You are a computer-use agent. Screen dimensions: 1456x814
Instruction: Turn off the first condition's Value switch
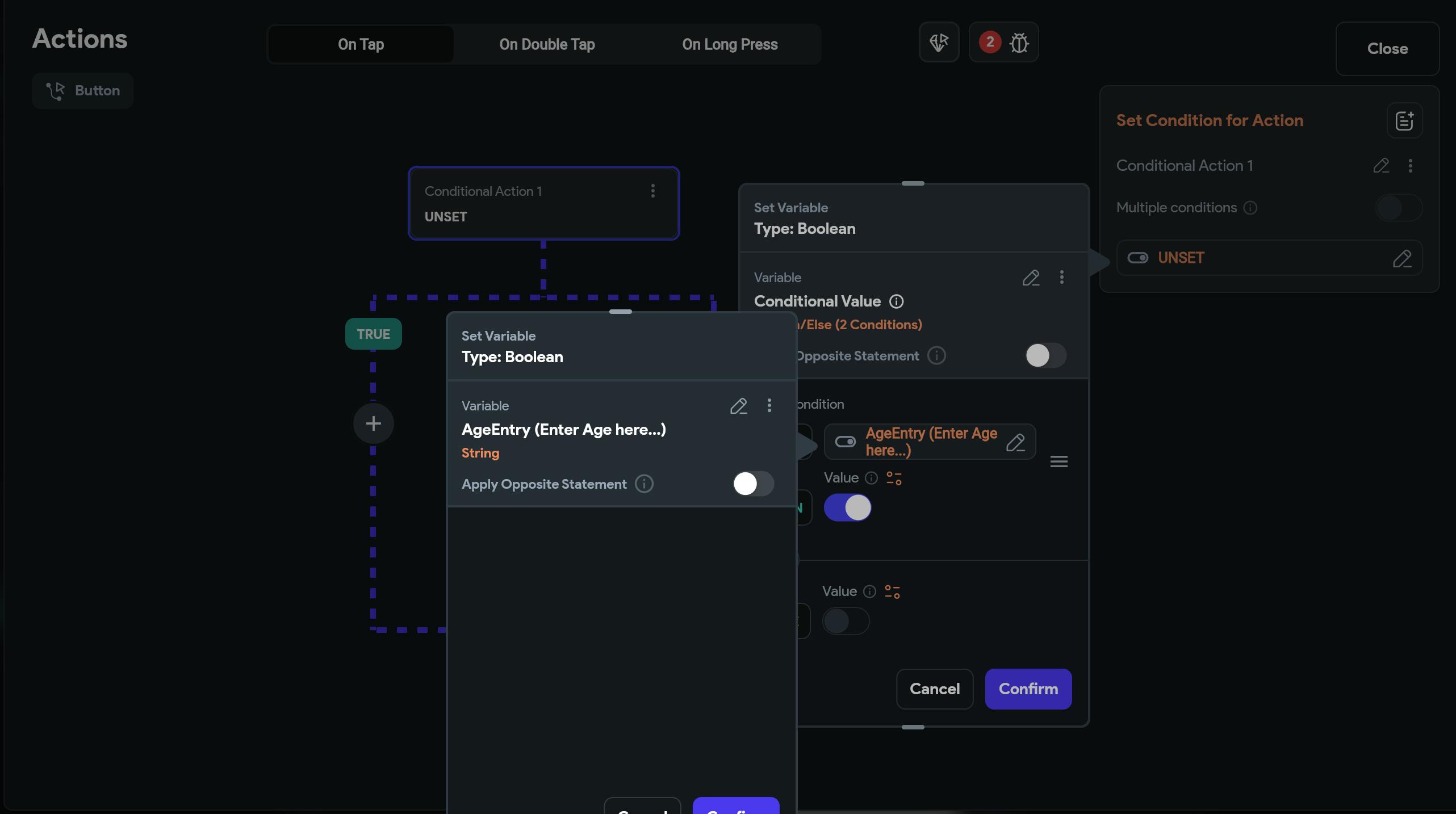click(x=847, y=507)
